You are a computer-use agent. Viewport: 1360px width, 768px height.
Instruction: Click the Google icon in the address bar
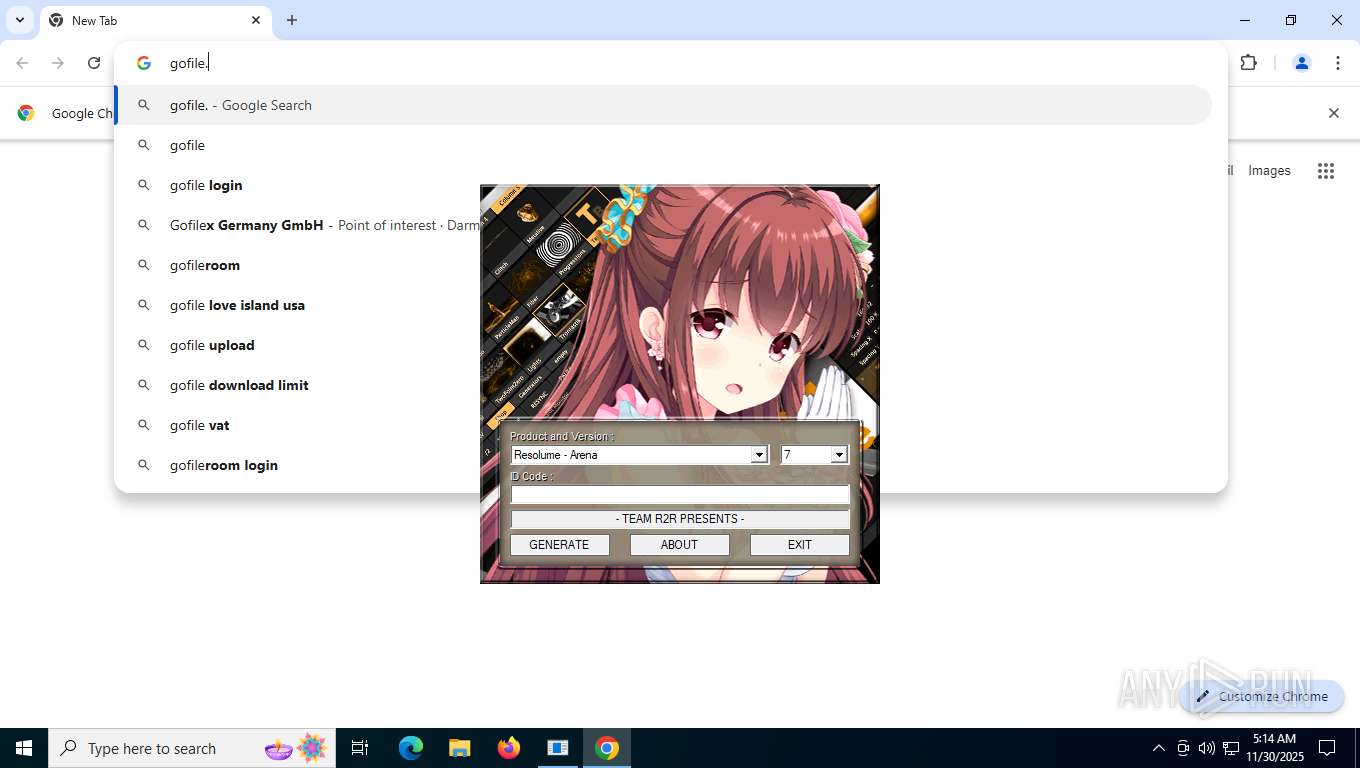pyautogui.click(x=144, y=63)
